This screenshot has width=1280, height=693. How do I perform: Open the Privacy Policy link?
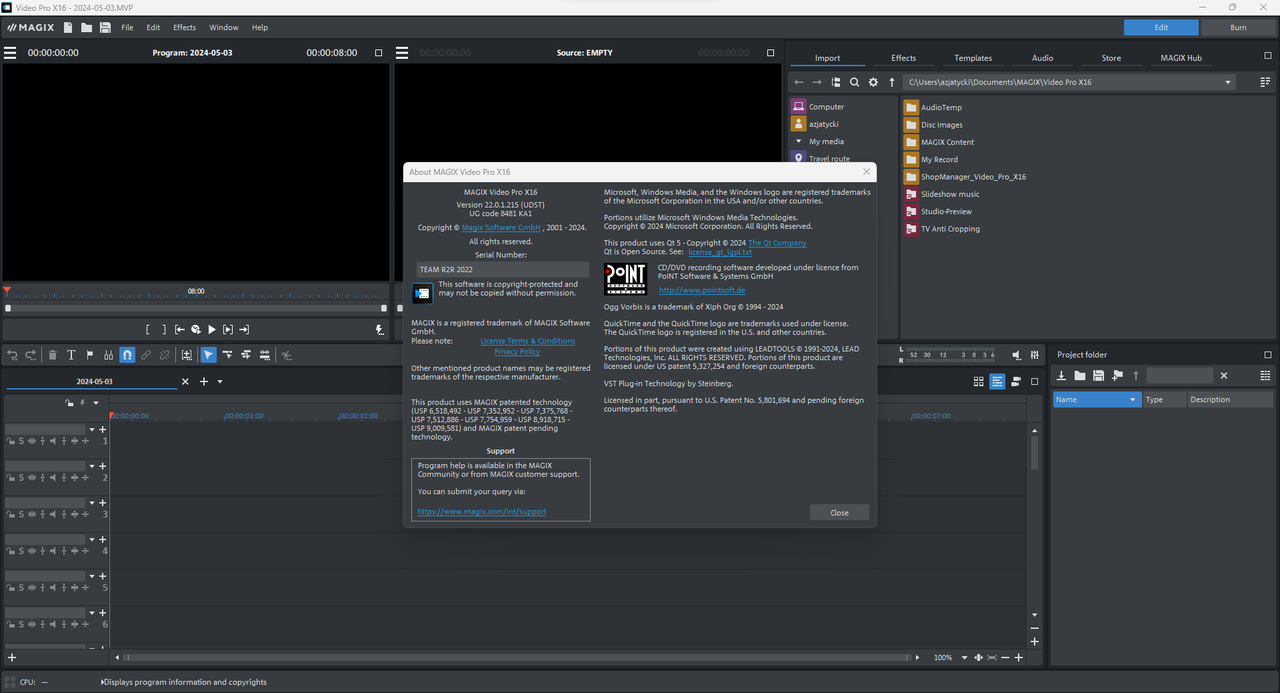point(517,351)
